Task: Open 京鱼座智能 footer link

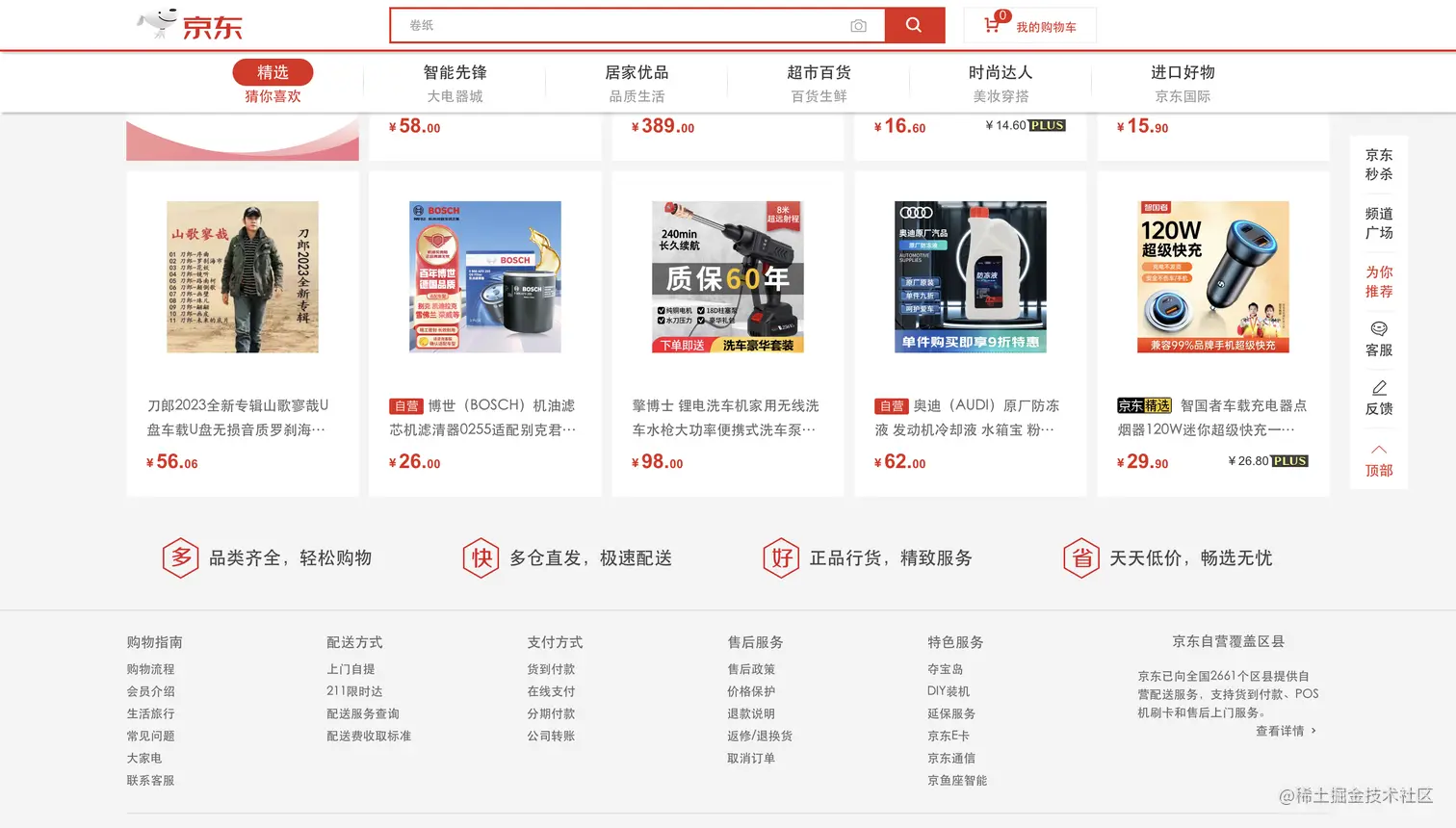Action: (957, 780)
